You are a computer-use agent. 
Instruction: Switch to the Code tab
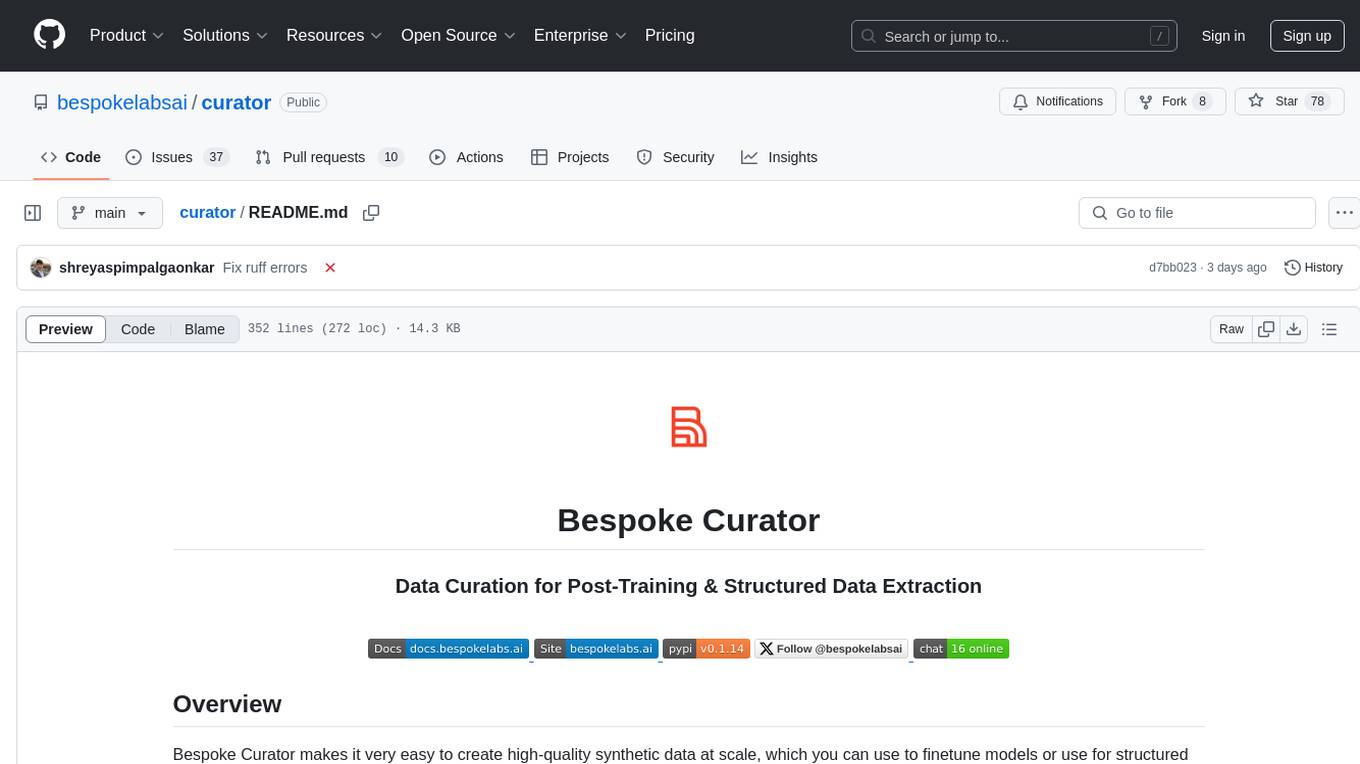click(71, 157)
